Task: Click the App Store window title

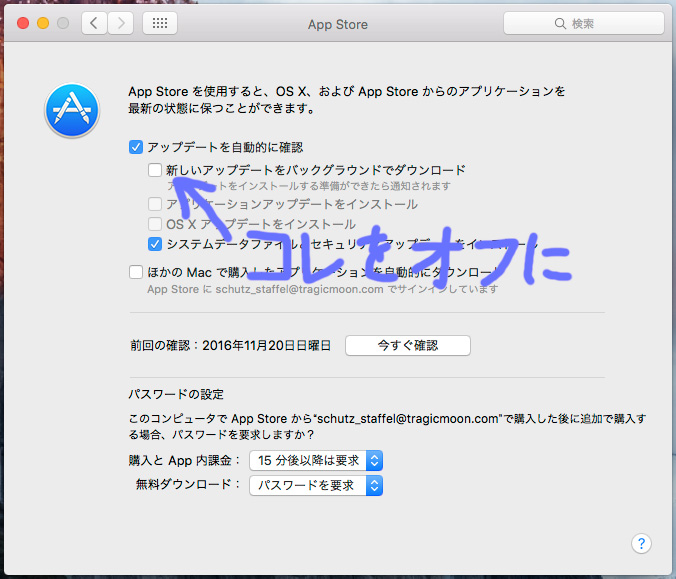Action: pyautogui.click(x=338, y=25)
